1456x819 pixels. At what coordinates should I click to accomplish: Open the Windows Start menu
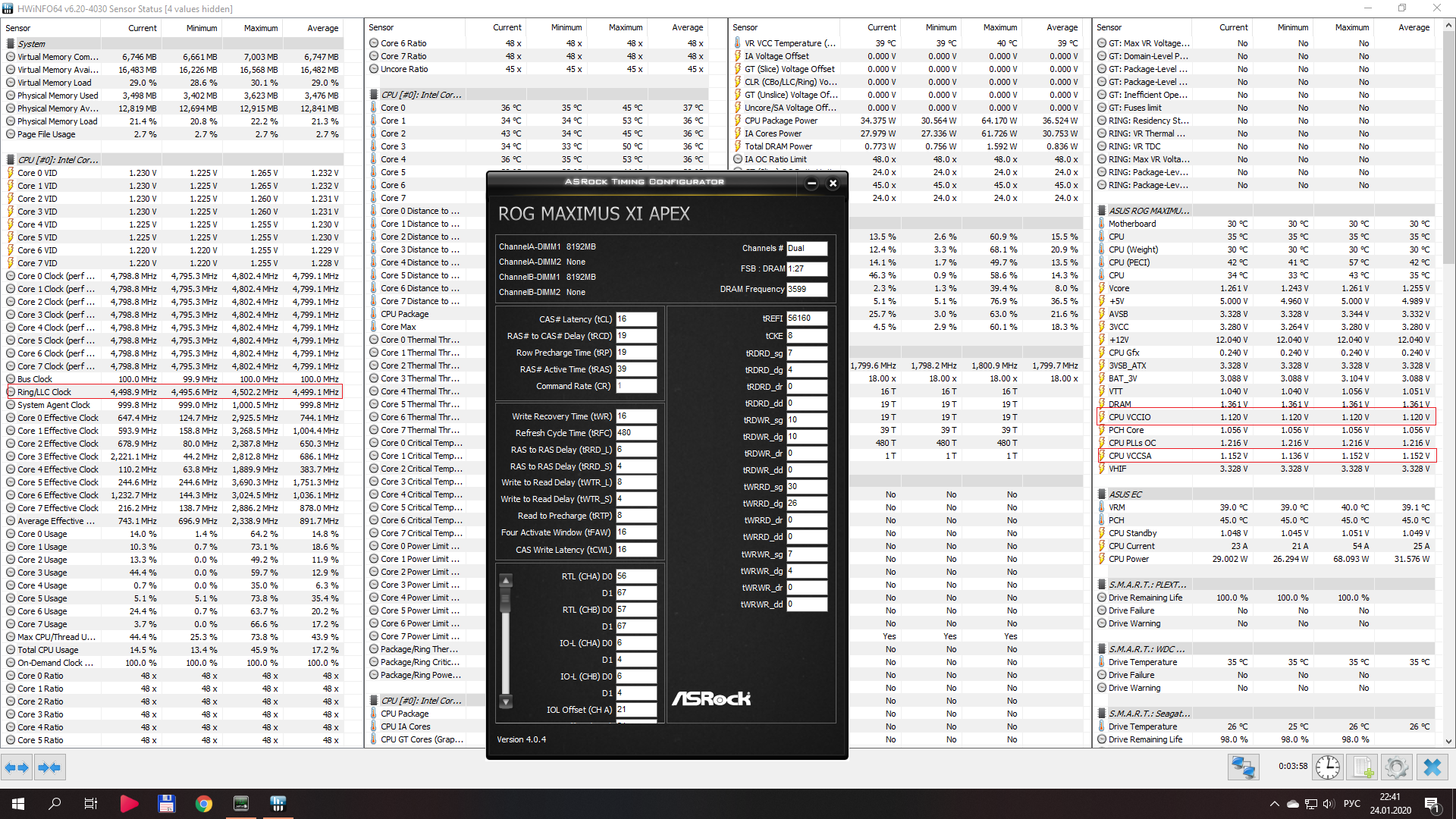pyautogui.click(x=18, y=804)
